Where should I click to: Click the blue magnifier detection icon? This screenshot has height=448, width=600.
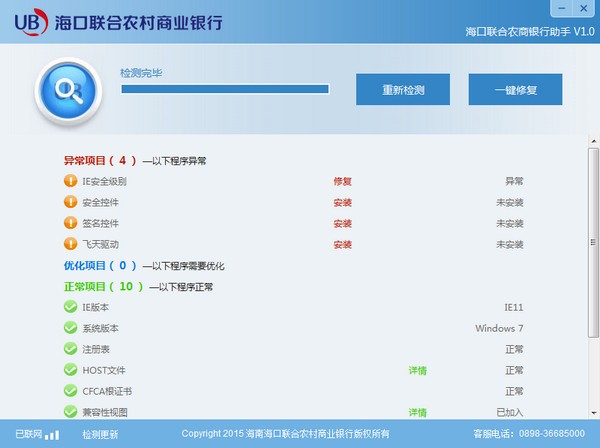[68, 91]
